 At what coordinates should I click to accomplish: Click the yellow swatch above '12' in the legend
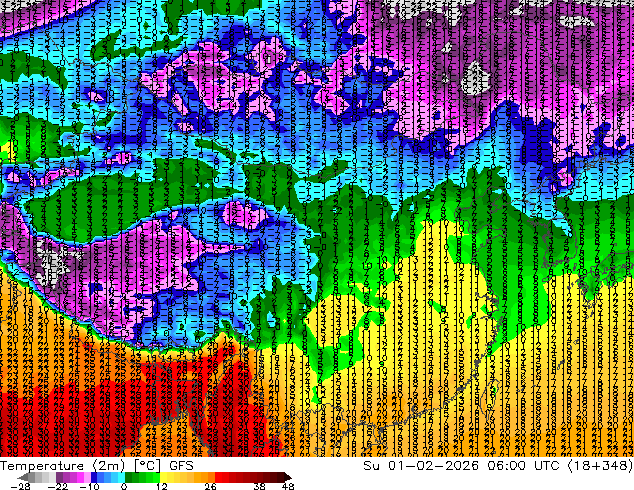point(163,477)
